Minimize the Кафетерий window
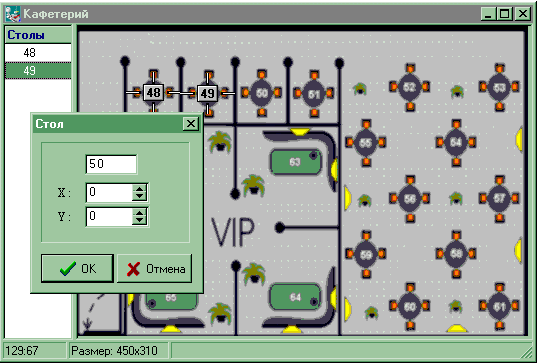 click(488, 14)
